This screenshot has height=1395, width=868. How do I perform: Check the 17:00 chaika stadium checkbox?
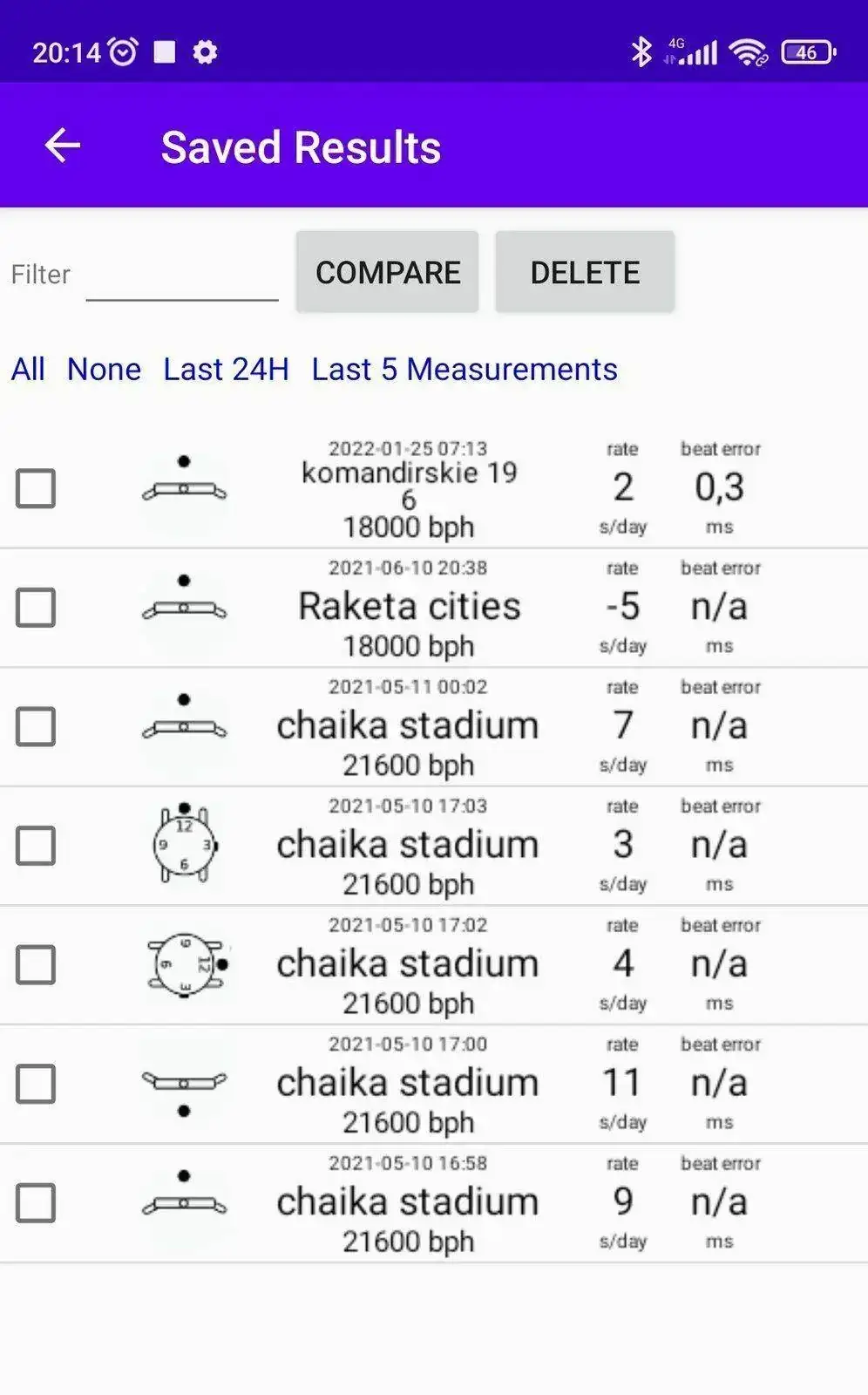coord(36,1084)
